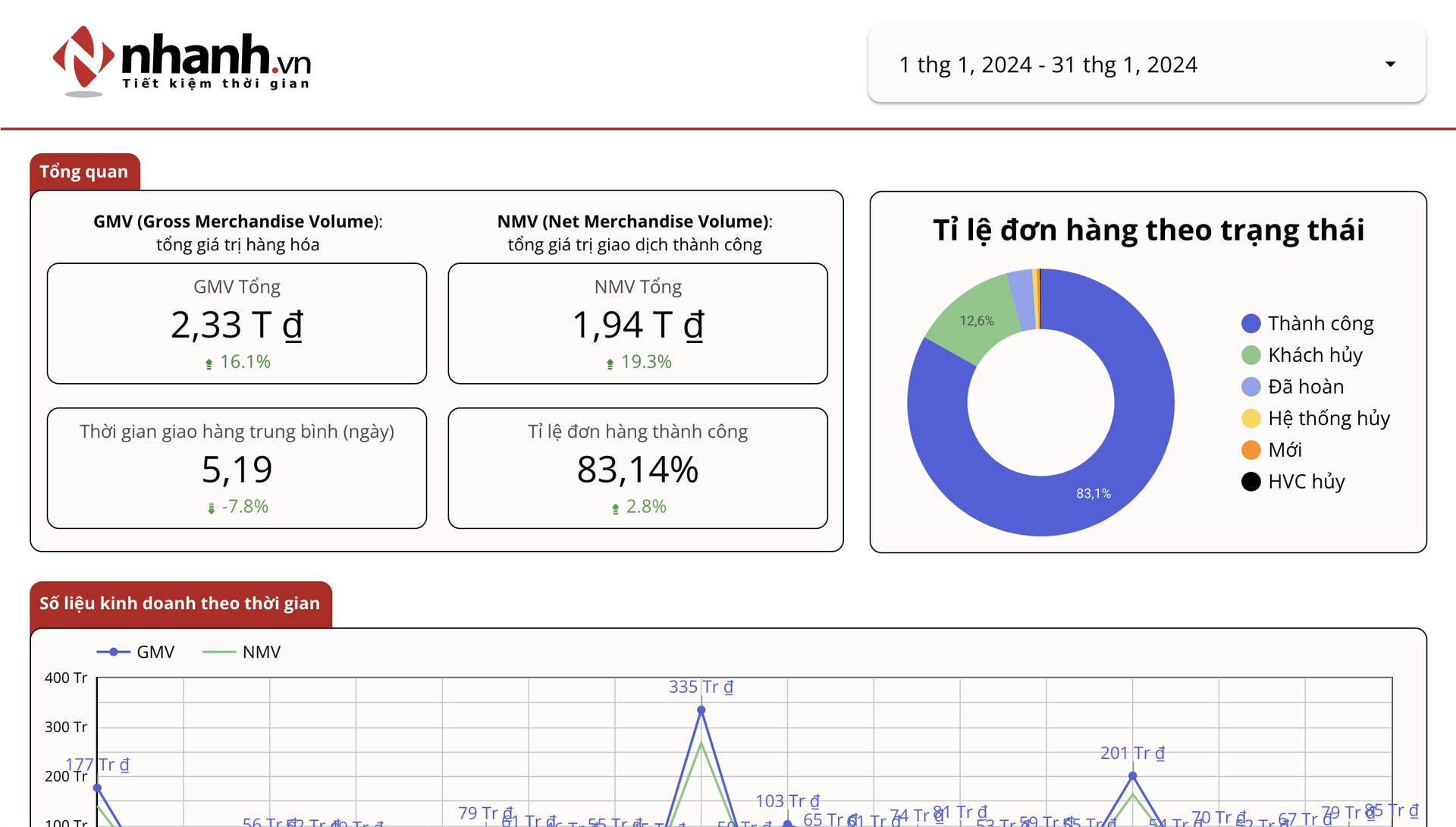The height and width of the screenshot is (827, 1456).
Task: Click the Thành công legend swatch
Action: click(x=1250, y=324)
